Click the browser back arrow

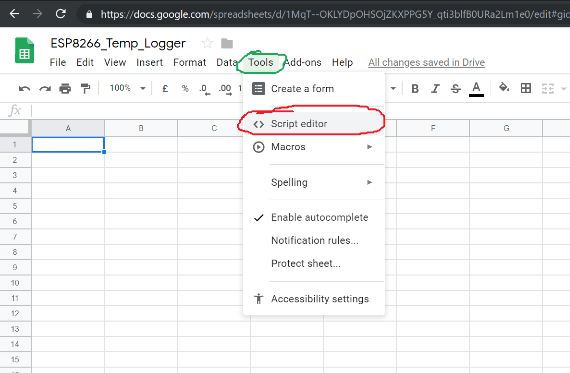pos(14,14)
